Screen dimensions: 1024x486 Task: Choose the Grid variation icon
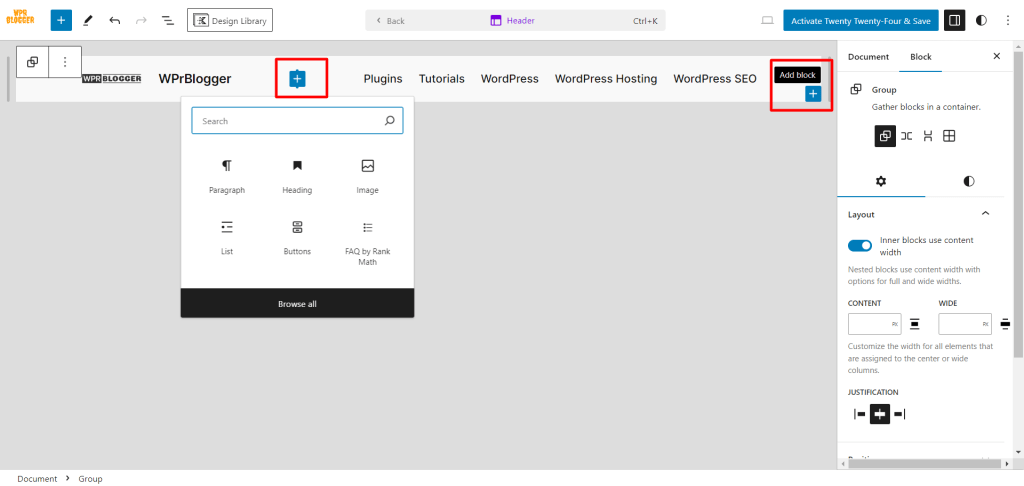[x=949, y=136]
